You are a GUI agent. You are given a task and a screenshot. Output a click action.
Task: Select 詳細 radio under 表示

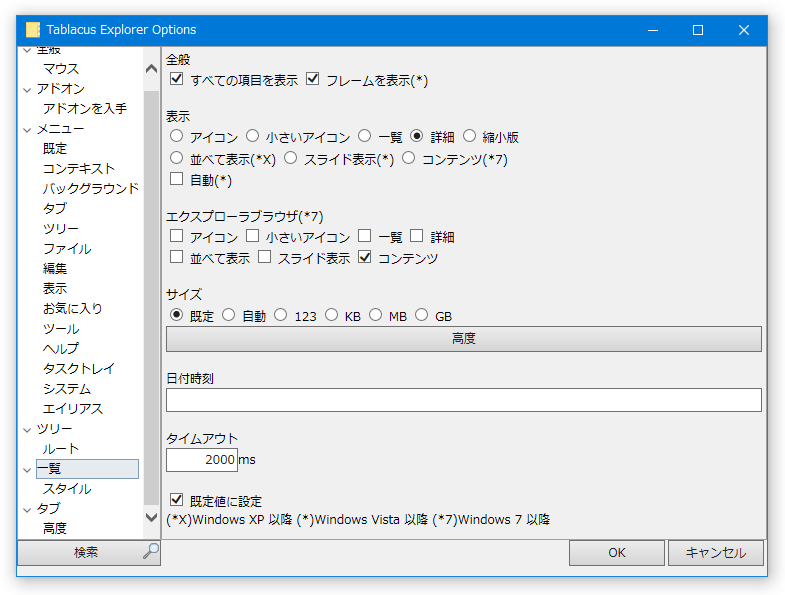417,136
